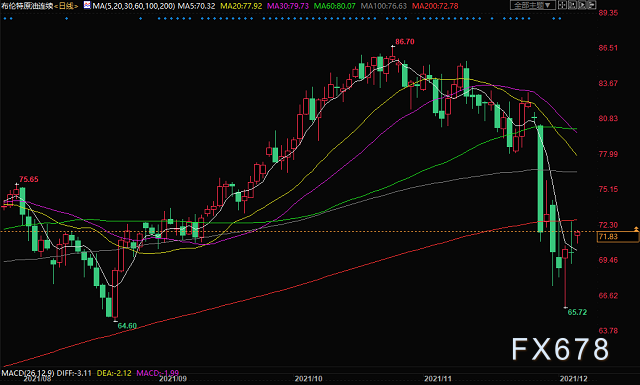Open the 全部主题 dropdown

pos(533,5)
